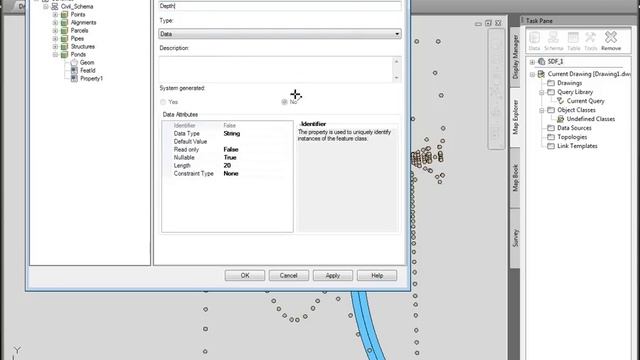Select the Default Value row
The width and height of the screenshot is (640, 360).
227,142
